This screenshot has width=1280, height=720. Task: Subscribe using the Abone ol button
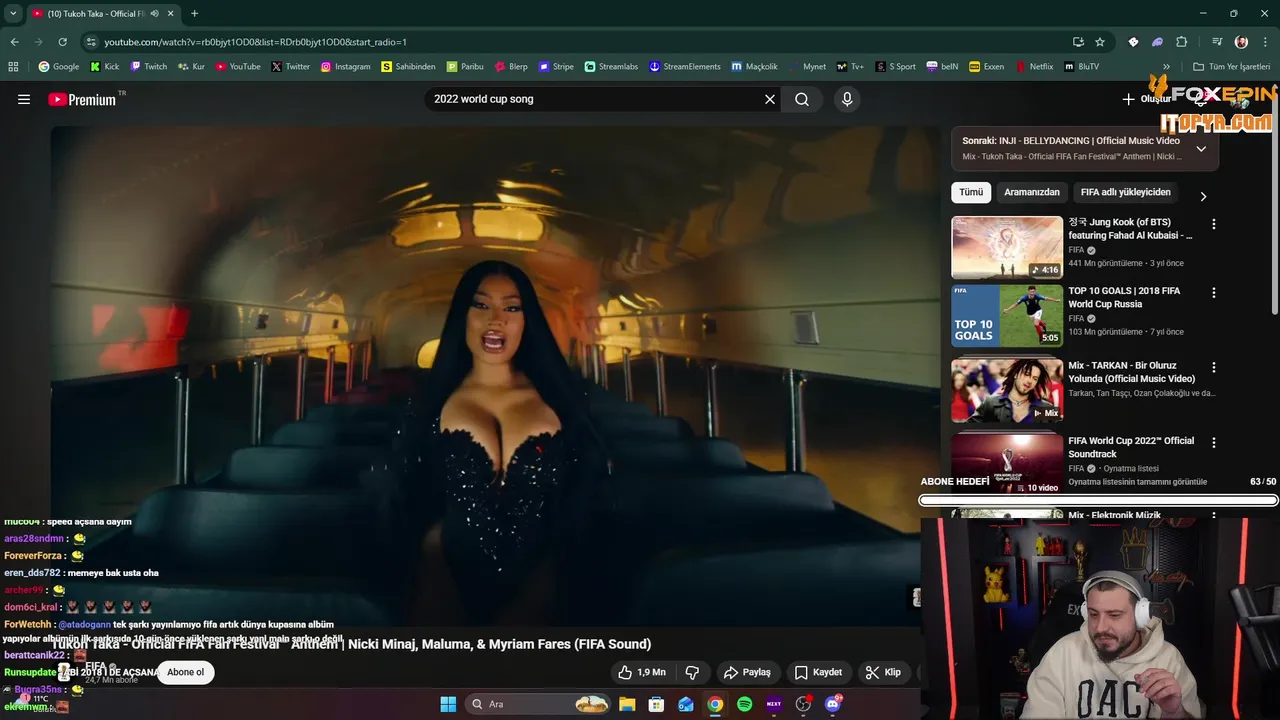click(x=186, y=672)
